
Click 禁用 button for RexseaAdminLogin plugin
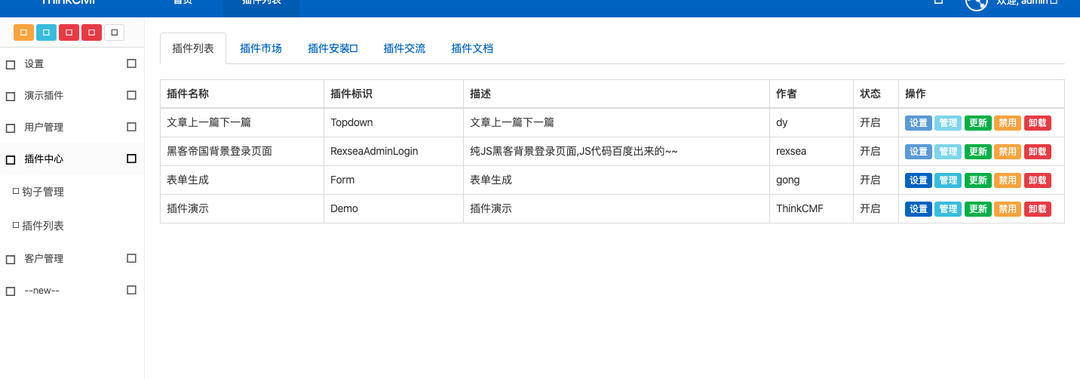point(1008,152)
